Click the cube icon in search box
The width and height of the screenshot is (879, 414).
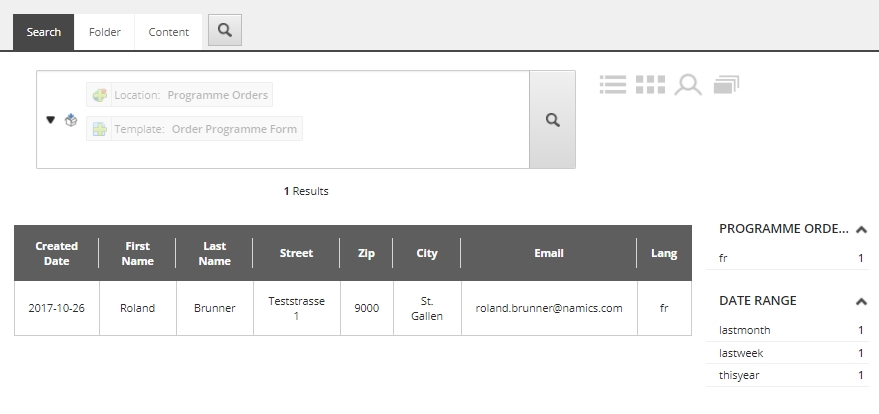pyautogui.click(x=71, y=120)
